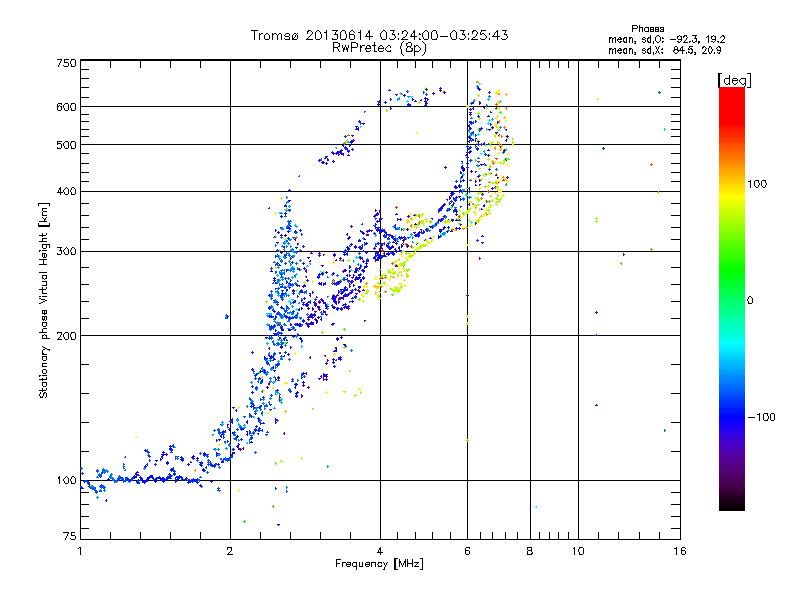Click the colorbar tick label '100'

[x=757, y=184]
